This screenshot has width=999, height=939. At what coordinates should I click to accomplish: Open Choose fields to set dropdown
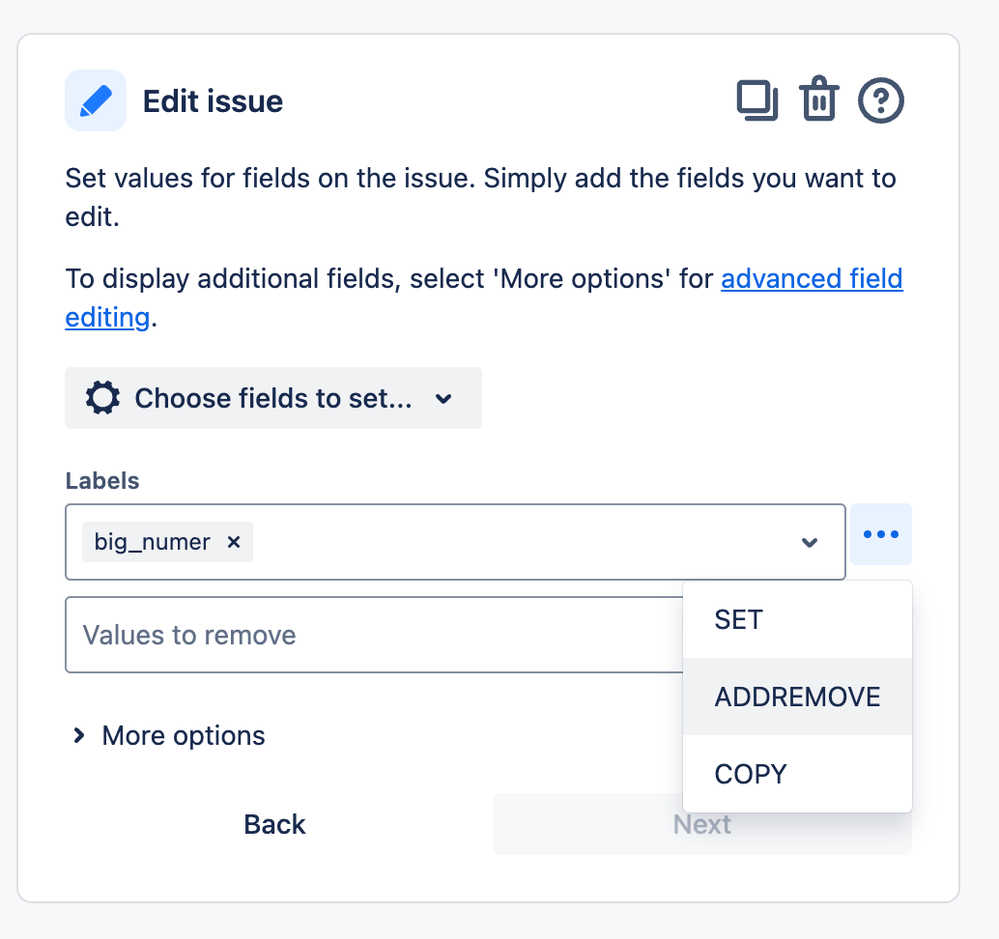pos(273,398)
